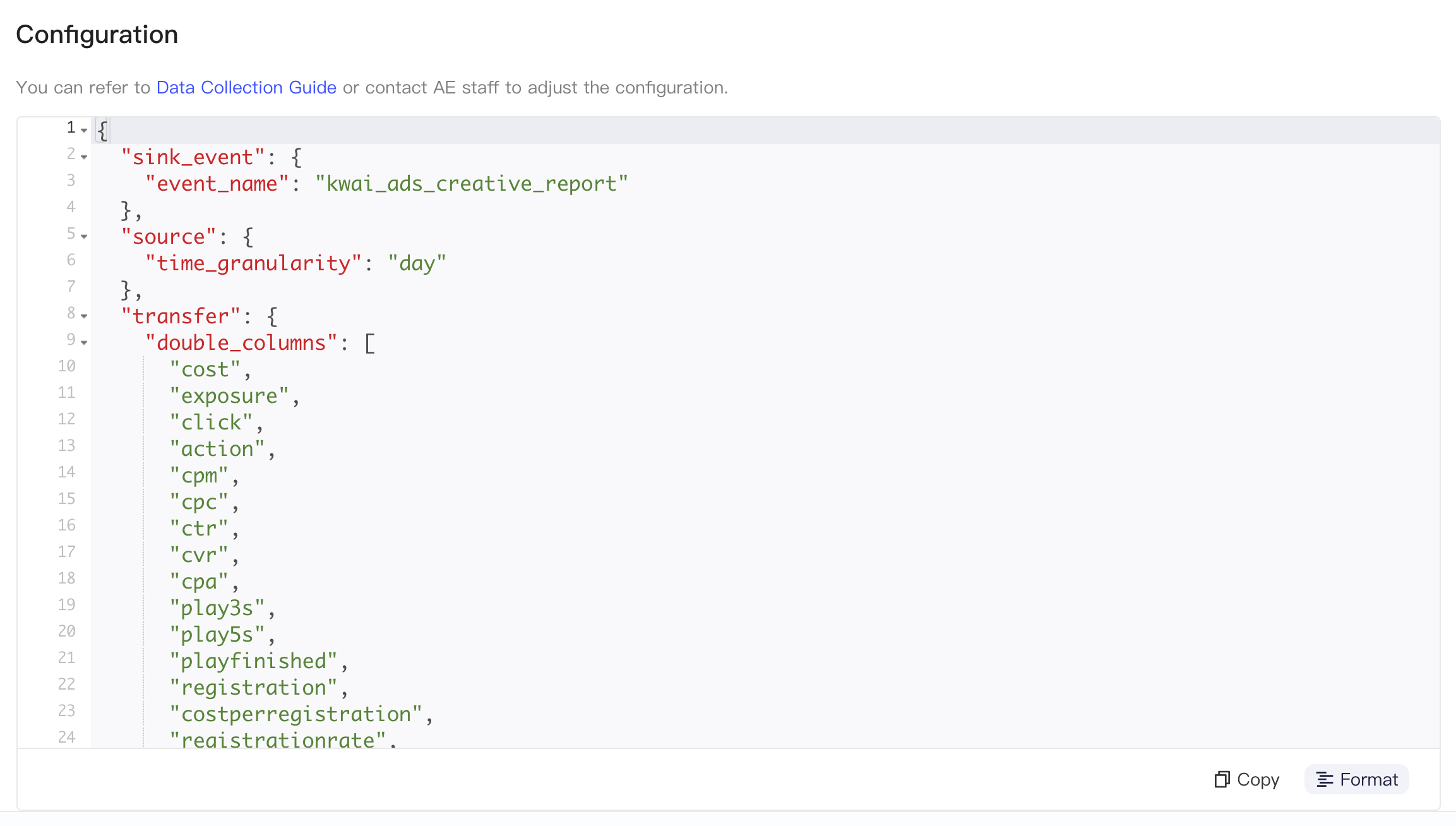
Task: Open the Data Collection Guide link
Action: pos(246,87)
